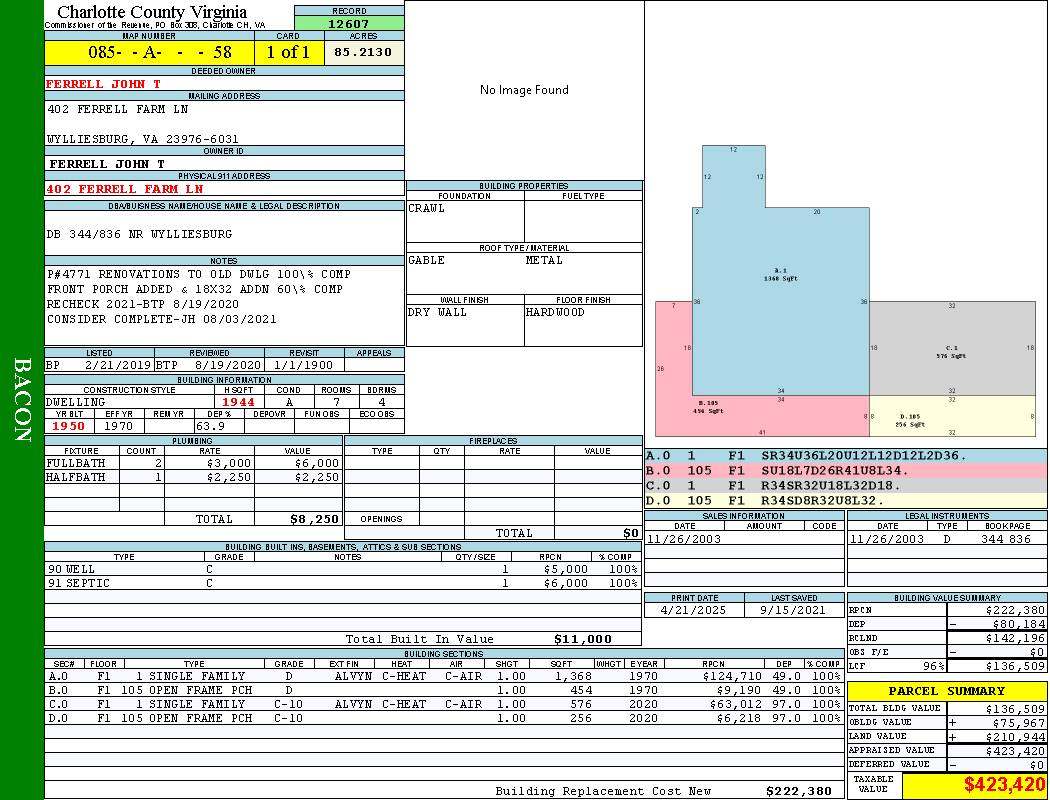
Task: Click RCLND value $142,196
Action: pyautogui.click(x=1015, y=639)
